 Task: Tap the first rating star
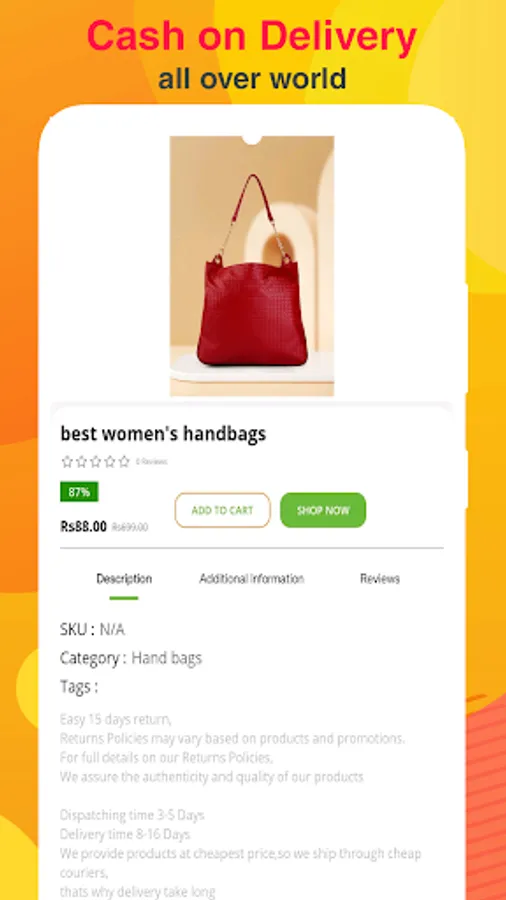[x=67, y=461]
